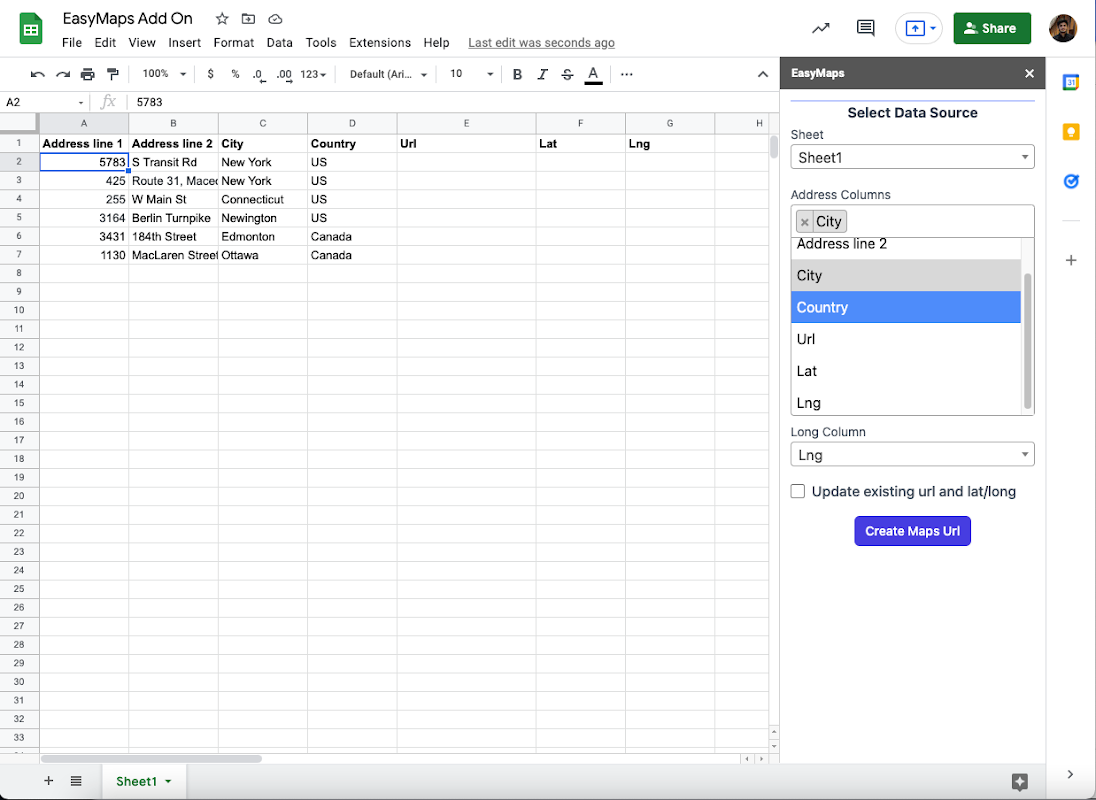Toggle strikethrough formatting
Image resolution: width=1096 pixels, height=800 pixels.
click(x=568, y=74)
